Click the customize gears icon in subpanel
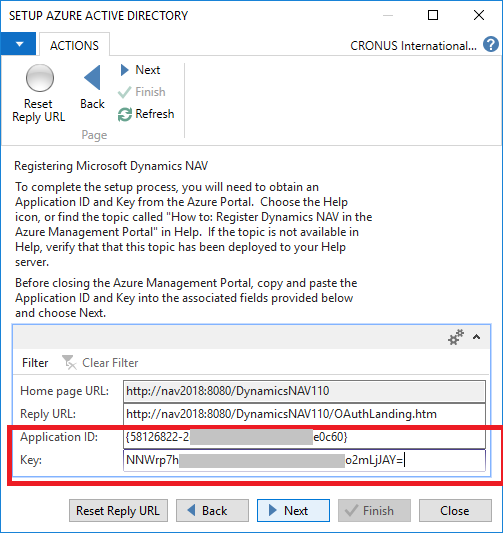Viewport: 503px width, 533px height. click(x=455, y=337)
